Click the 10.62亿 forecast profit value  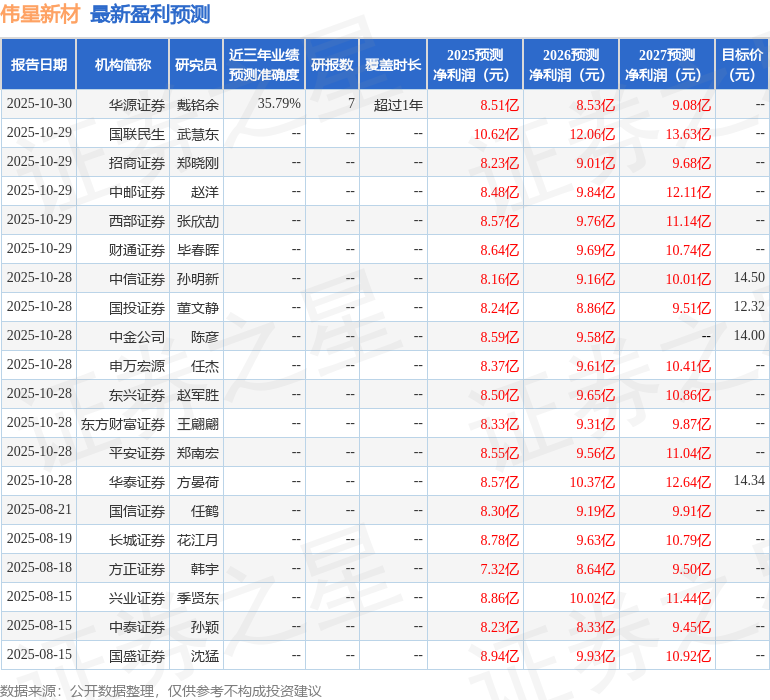[496, 134]
